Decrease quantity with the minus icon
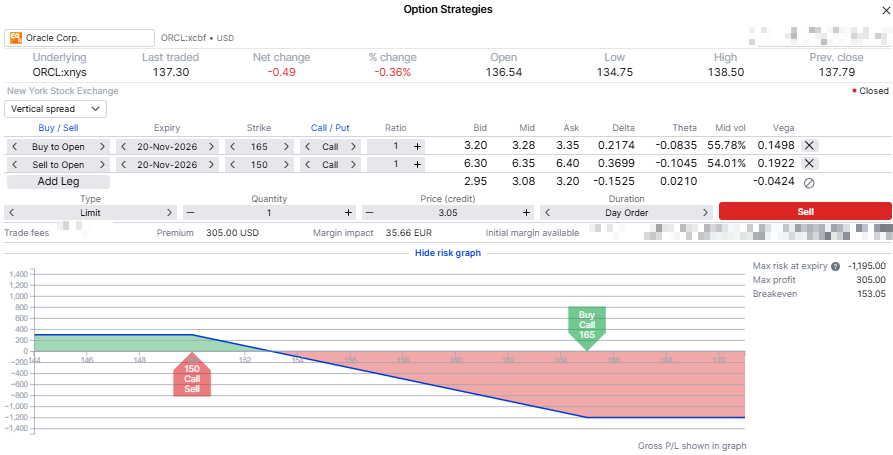The width and height of the screenshot is (893, 455). click(190, 212)
